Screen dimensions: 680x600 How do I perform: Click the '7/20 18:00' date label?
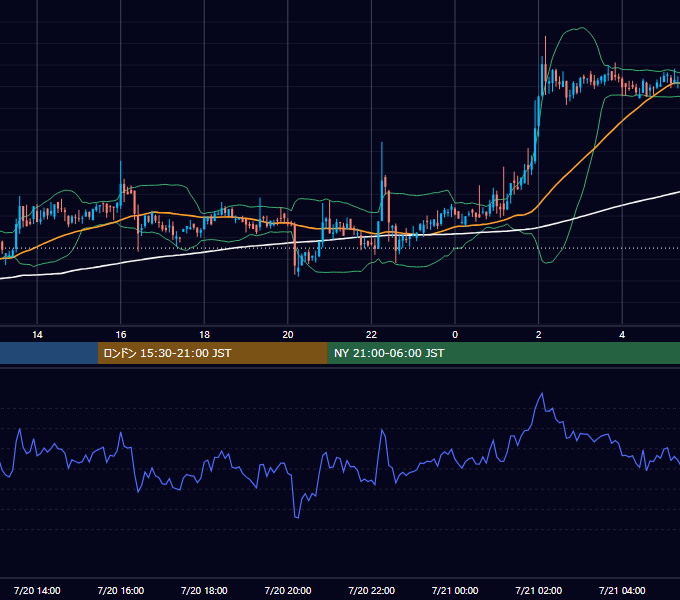point(204,590)
